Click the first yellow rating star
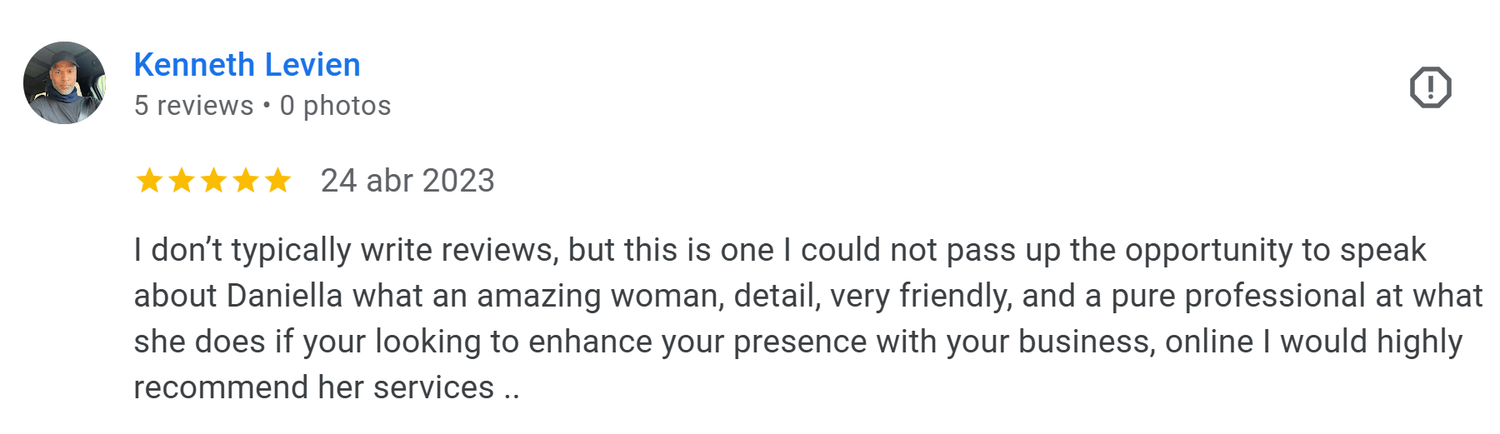 [149, 181]
